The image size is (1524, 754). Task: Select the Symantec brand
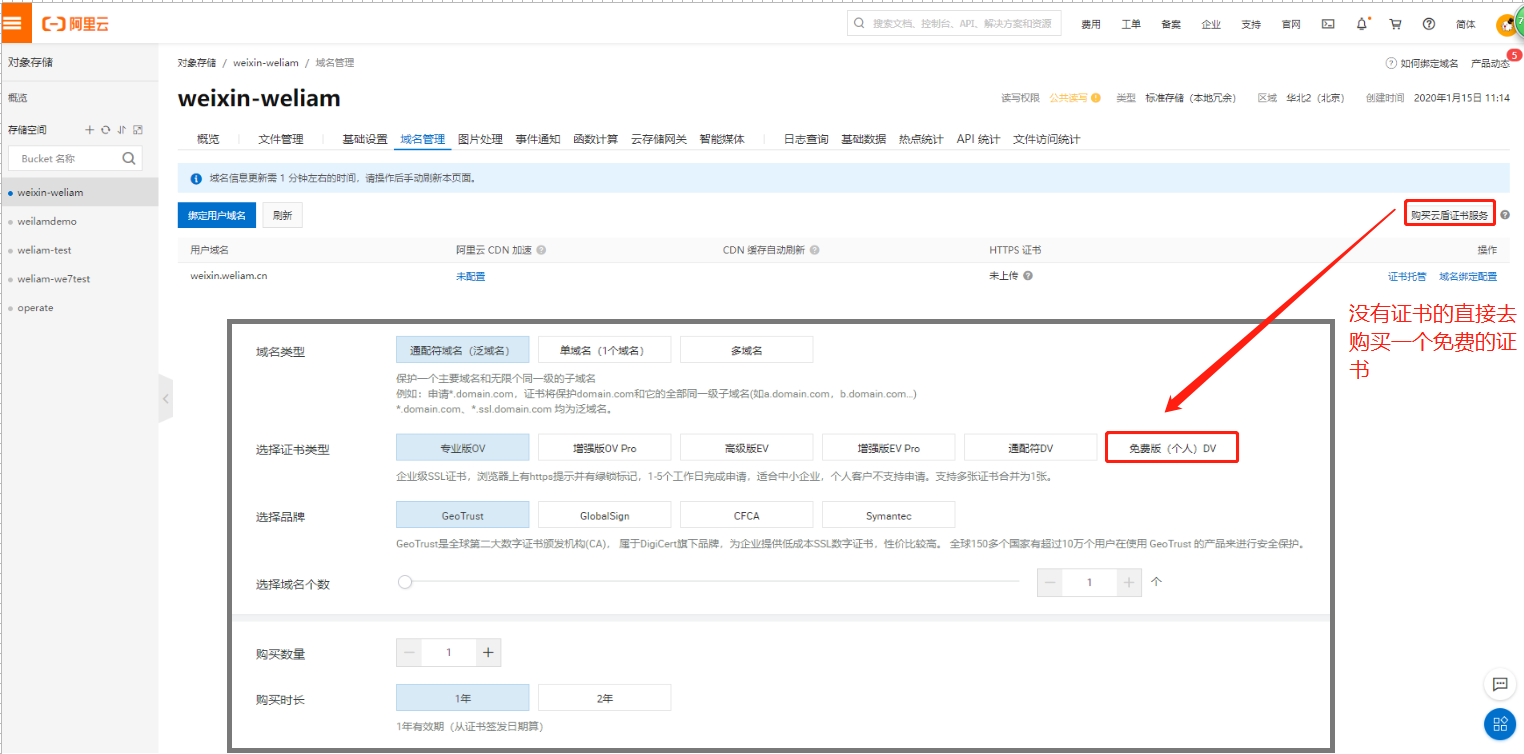click(888, 515)
